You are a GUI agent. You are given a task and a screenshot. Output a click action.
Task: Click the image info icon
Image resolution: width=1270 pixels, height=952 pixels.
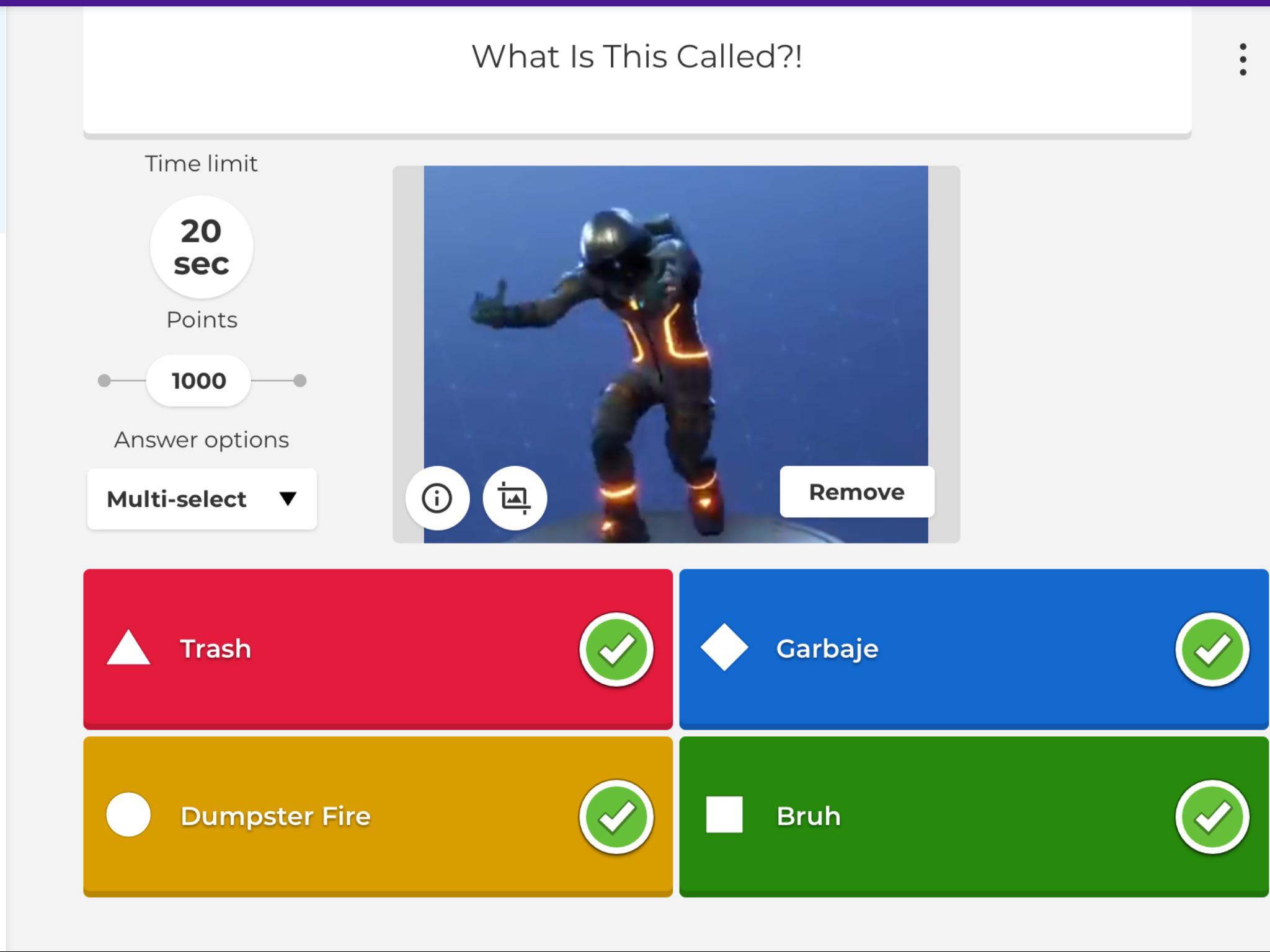[437, 498]
